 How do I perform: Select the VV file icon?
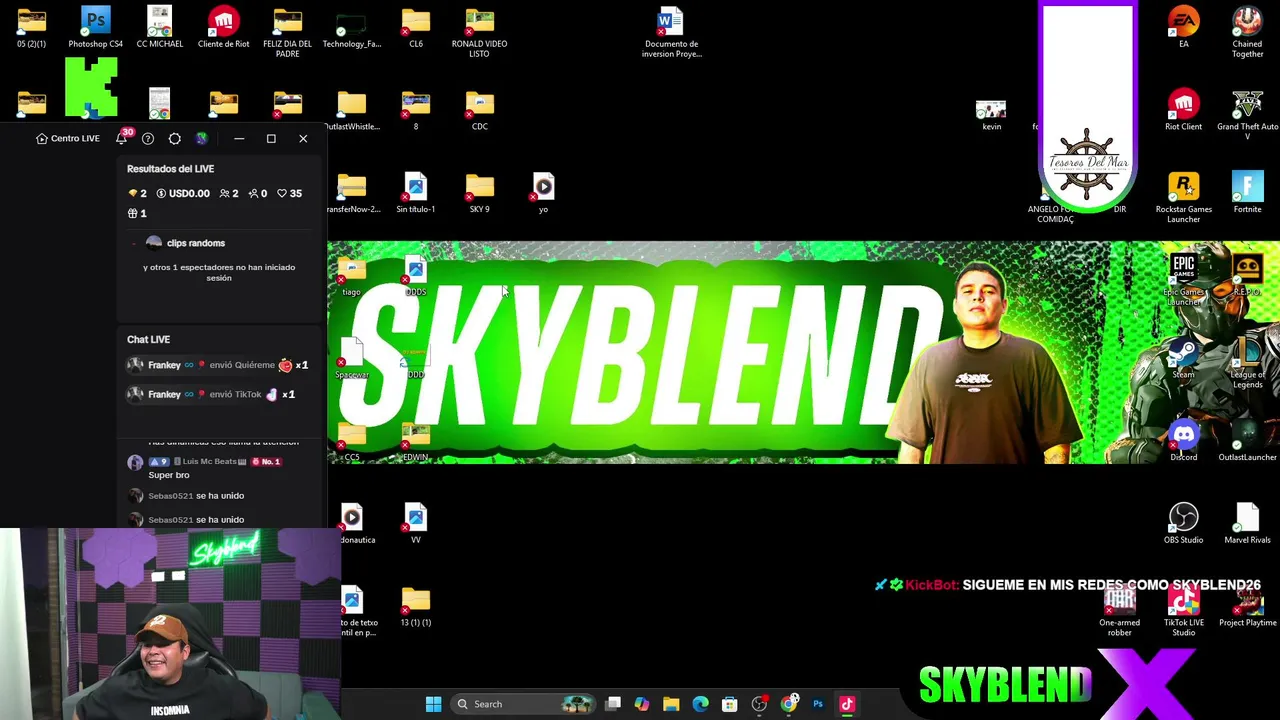tap(415, 524)
